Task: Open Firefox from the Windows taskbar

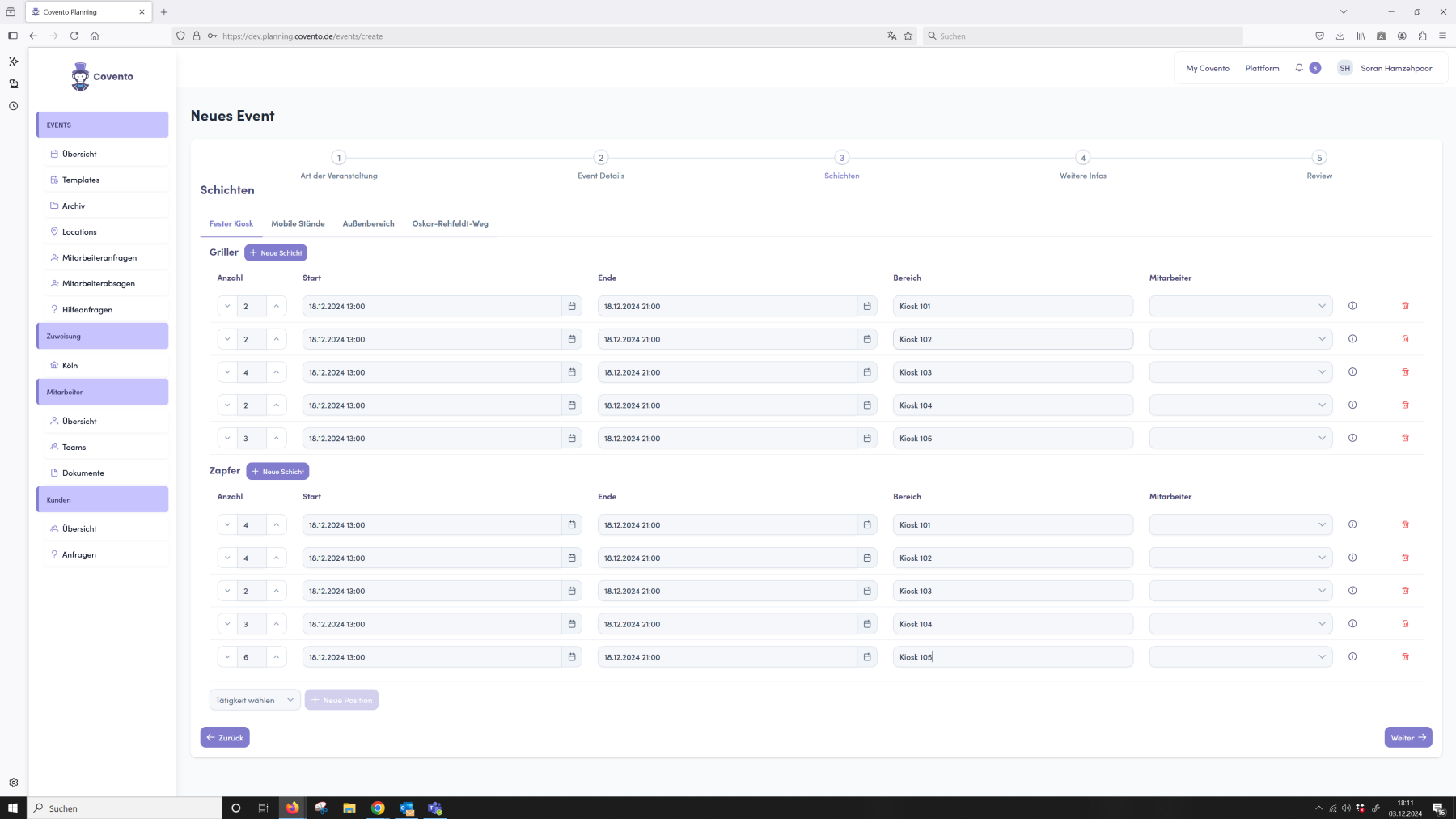Action: (x=292, y=808)
